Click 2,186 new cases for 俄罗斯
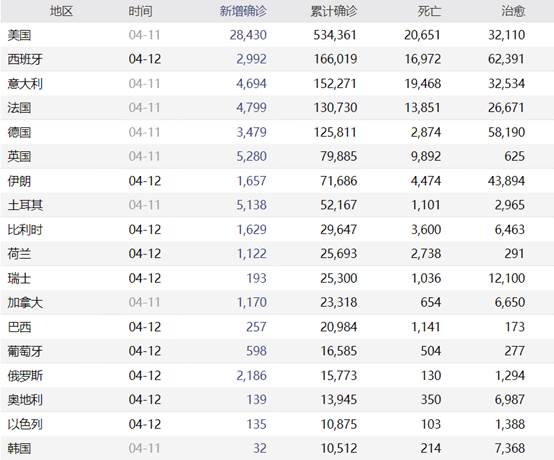This screenshot has height=460, width=554. coord(252,376)
